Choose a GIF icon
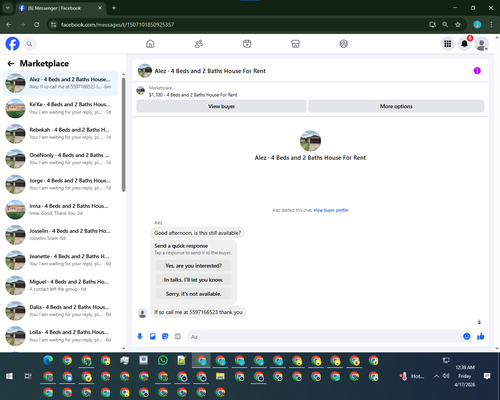The width and height of the screenshot is (500, 400). click(x=178, y=336)
